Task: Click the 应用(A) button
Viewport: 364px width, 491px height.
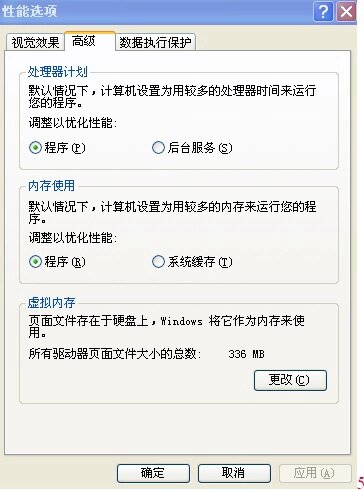Action: (x=315, y=473)
